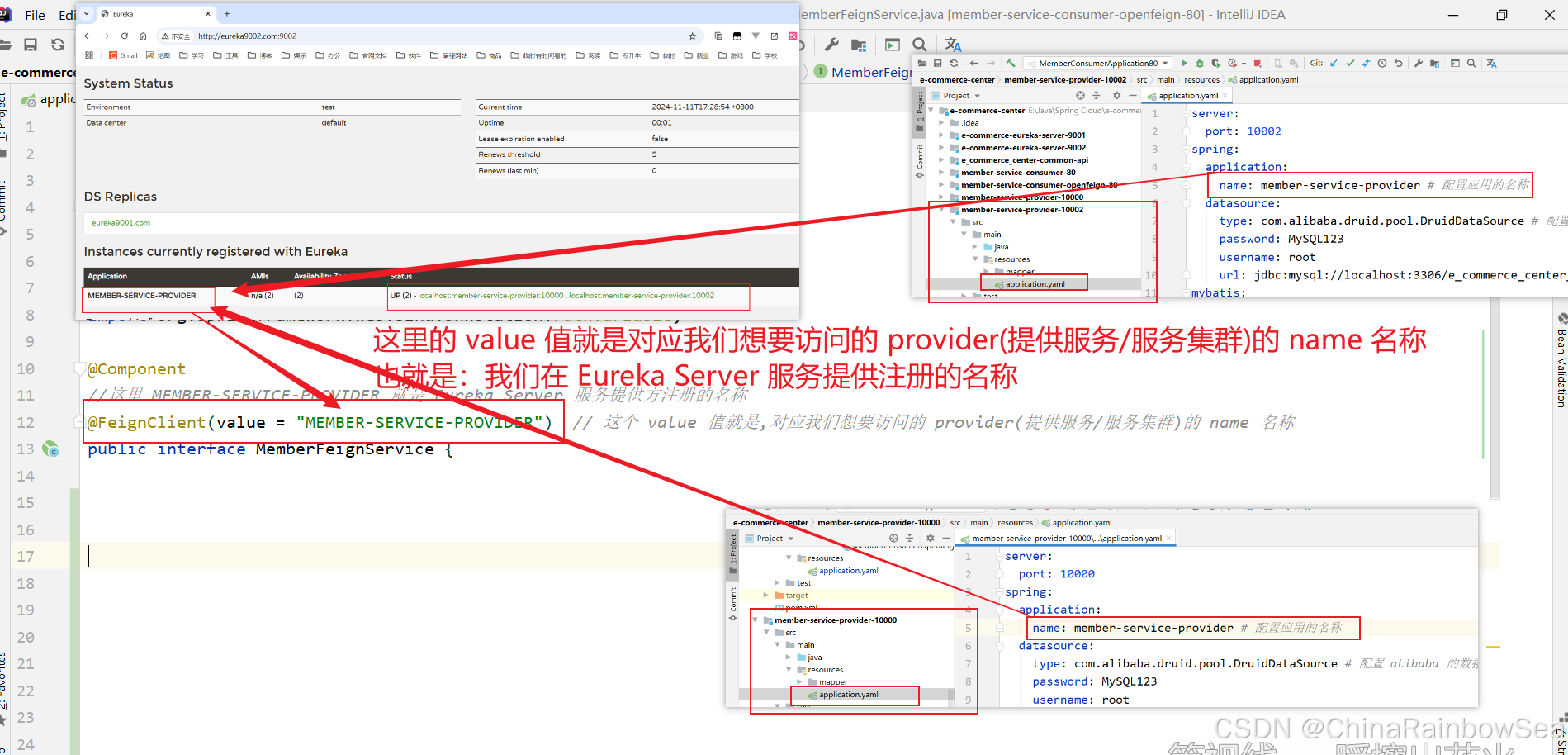Image resolution: width=1568 pixels, height=755 pixels.
Task: Click the browser address bar URL field
Action: point(429,36)
